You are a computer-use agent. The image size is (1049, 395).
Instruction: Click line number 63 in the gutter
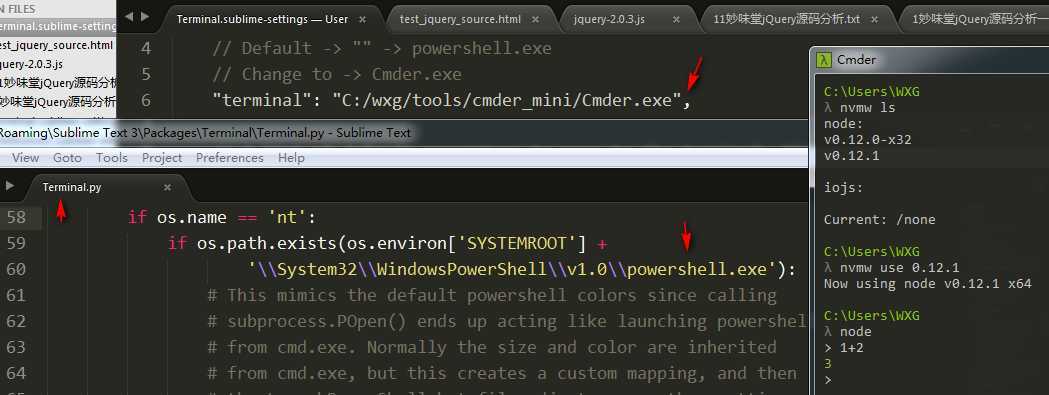point(15,347)
